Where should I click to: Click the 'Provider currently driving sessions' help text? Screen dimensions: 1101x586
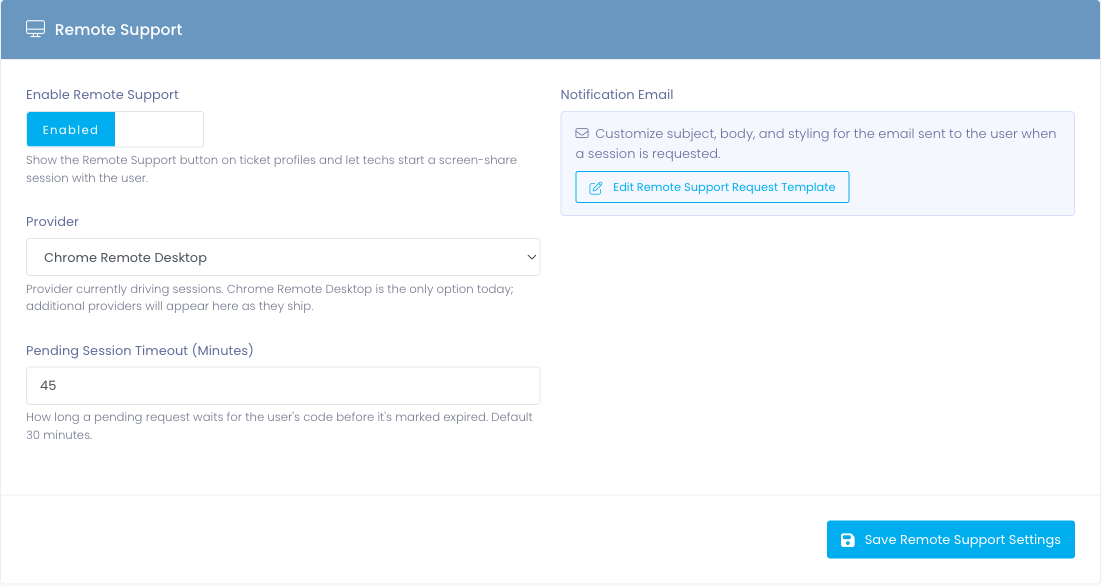point(270,298)
